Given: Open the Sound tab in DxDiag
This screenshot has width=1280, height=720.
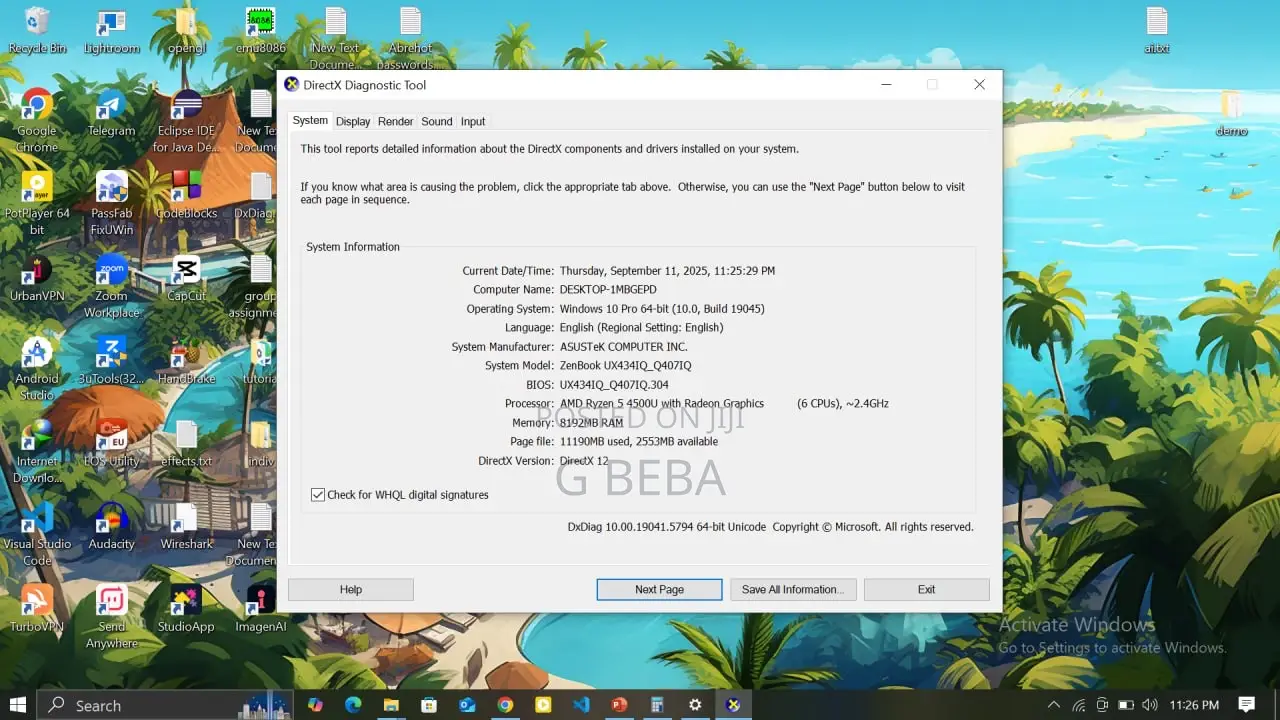Looking at the screenshot, I should pos(436,122).
